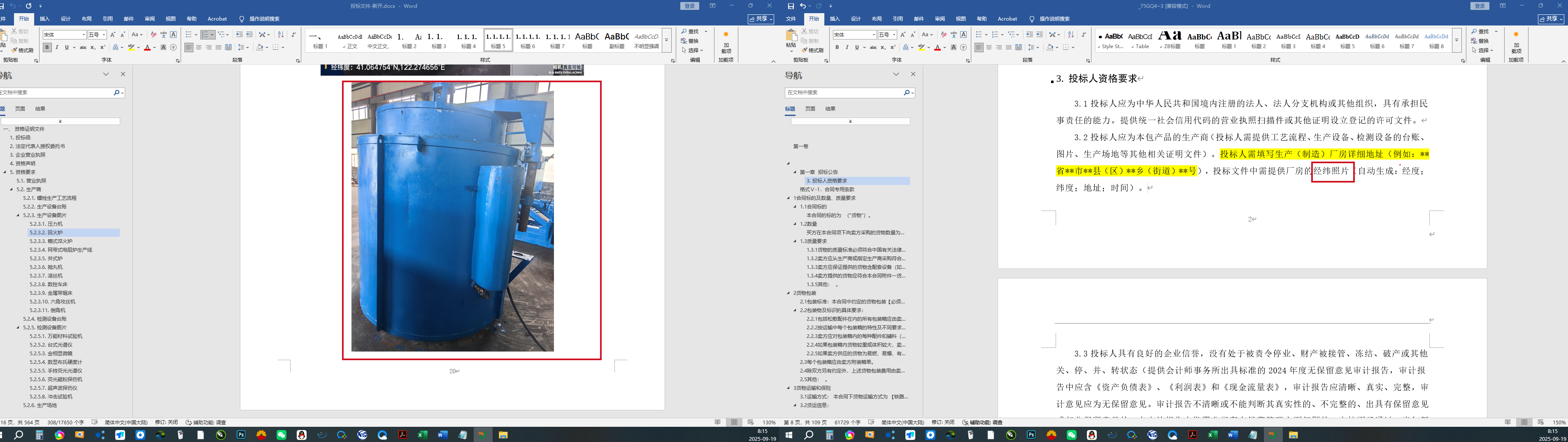The image size is (1568, 442).
Task: Toggle Bold in the 投标文件 window
Action: 47,47
